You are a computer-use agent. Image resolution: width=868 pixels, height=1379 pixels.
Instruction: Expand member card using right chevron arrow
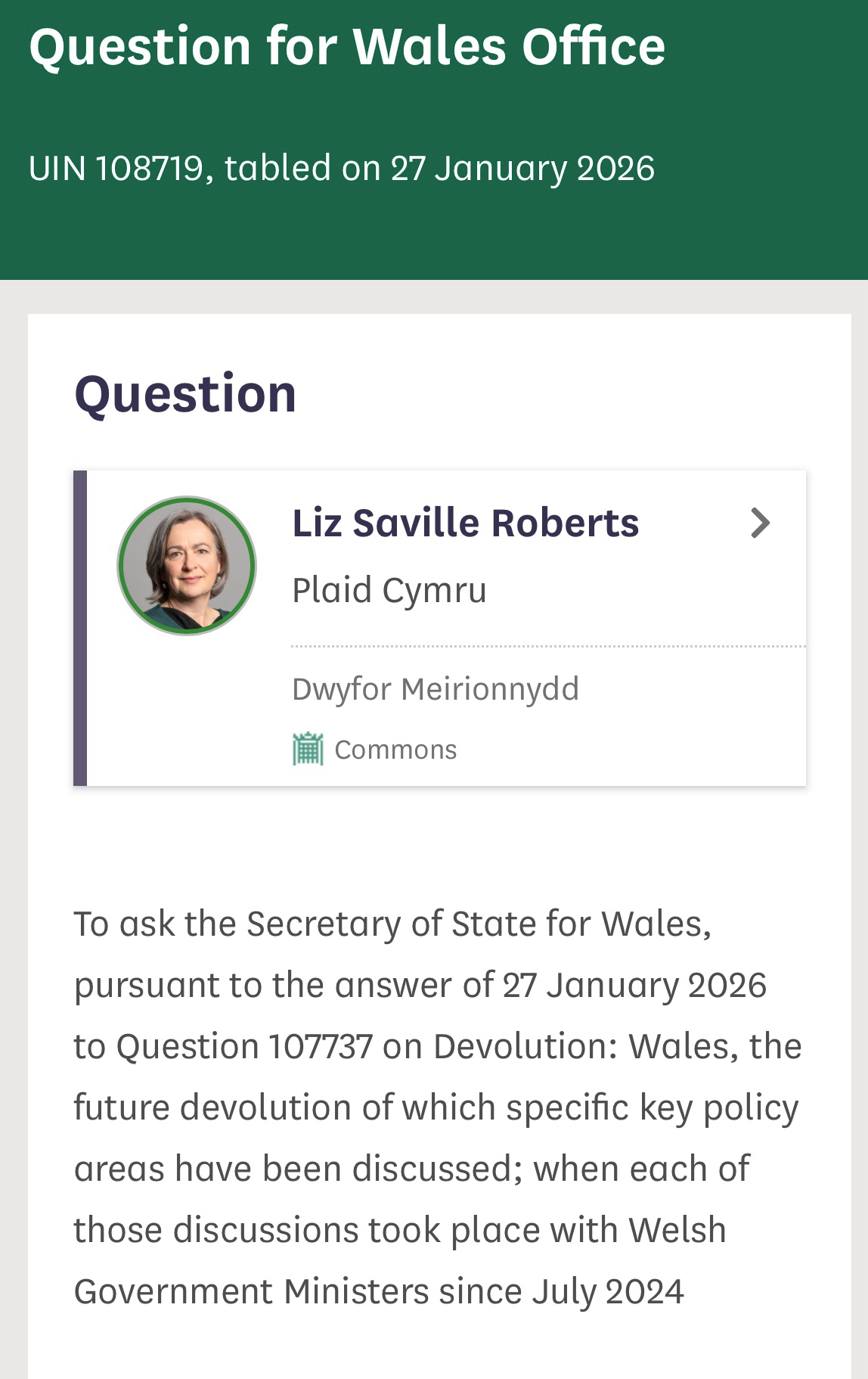click(x=760, y=523)
